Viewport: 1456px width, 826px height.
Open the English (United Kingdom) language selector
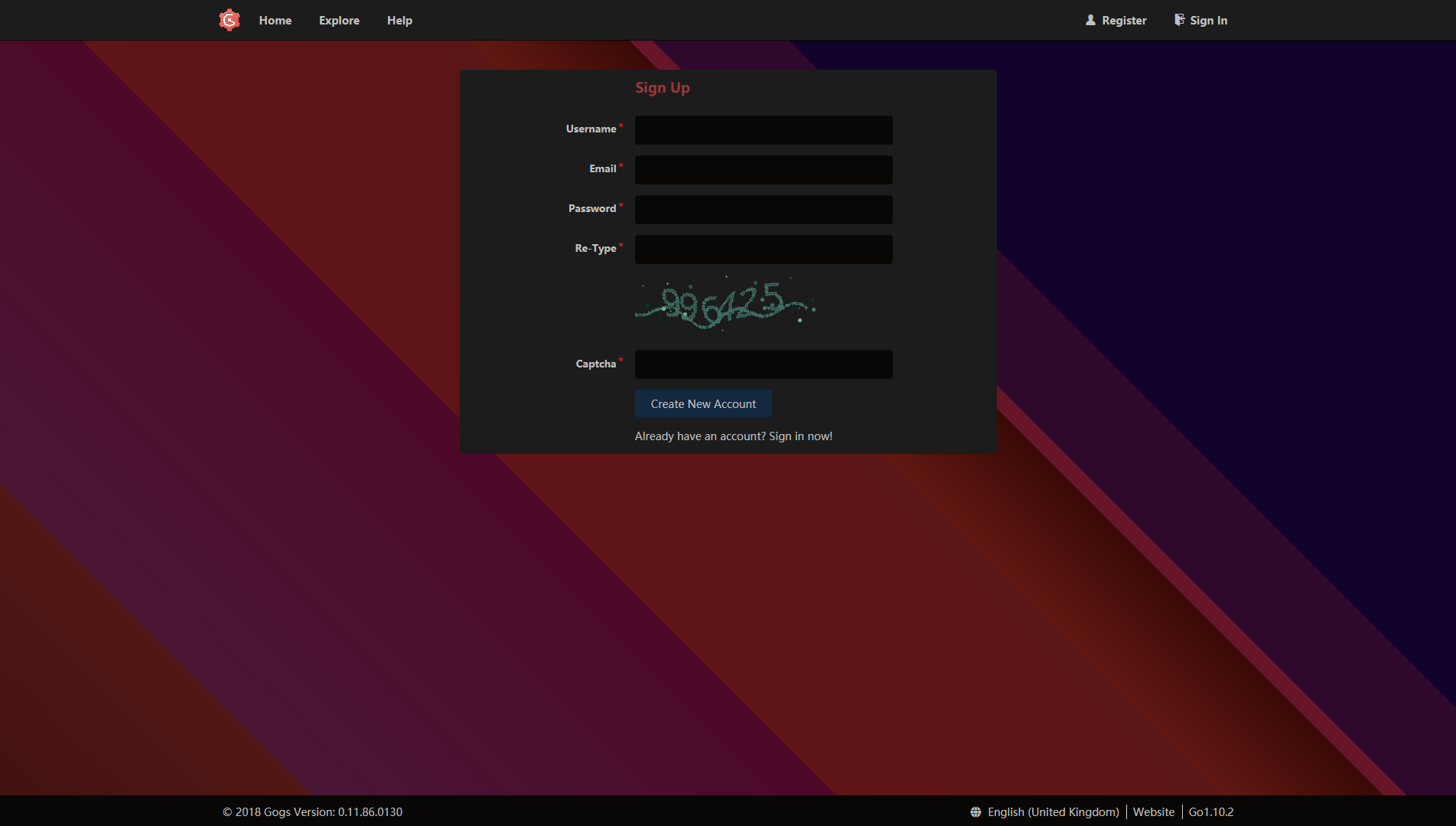(x=1053, y=812)
